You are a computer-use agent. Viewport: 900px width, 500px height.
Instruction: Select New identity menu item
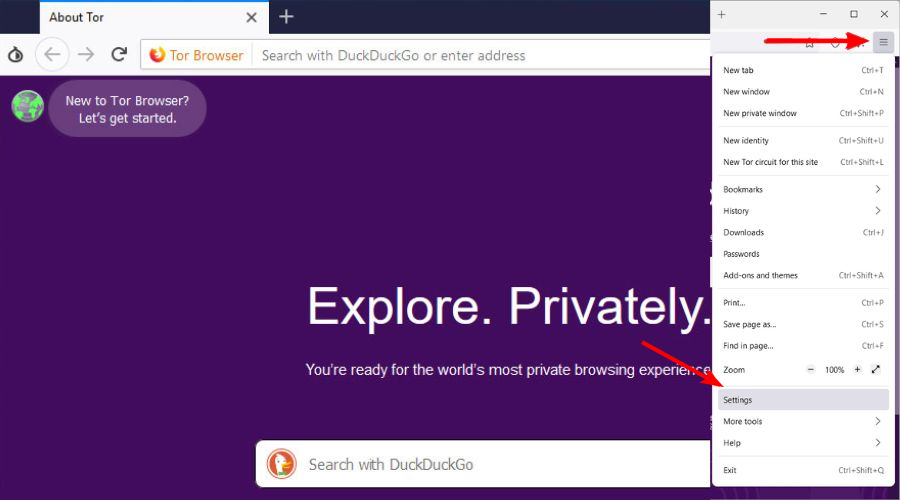pos(803,141)
